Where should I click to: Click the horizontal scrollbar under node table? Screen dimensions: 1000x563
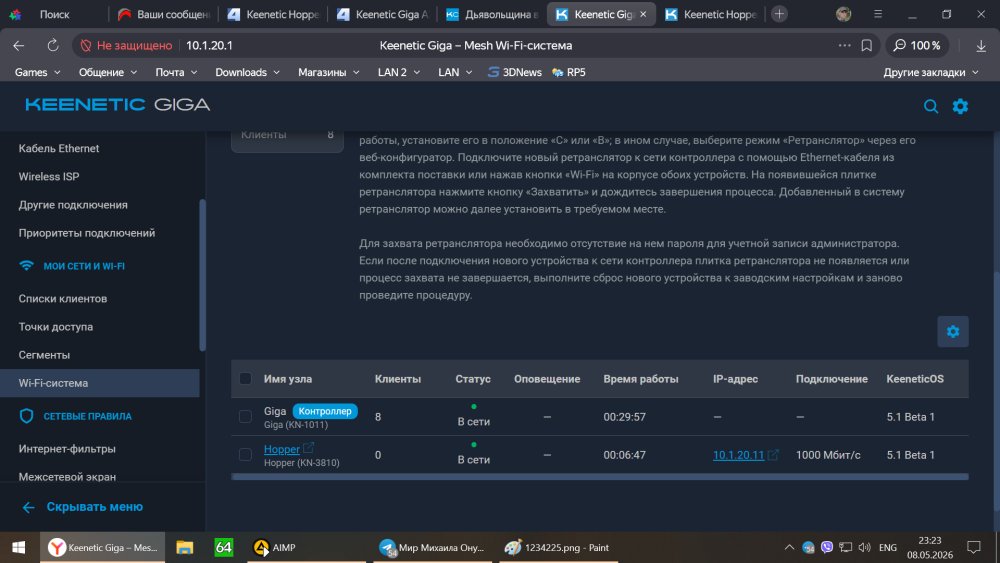[599, 477]
